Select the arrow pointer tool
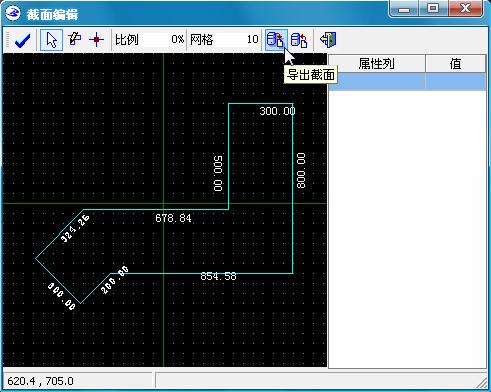 click(51, 40)
